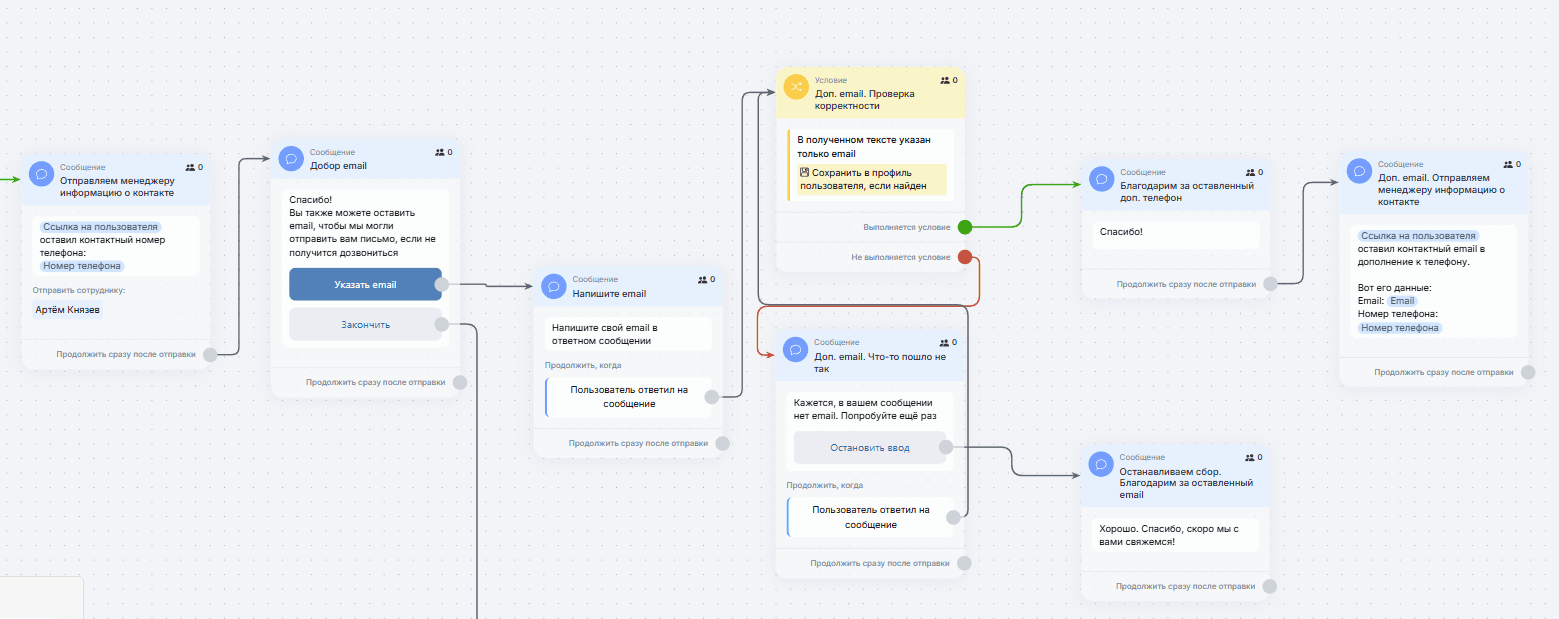Viewport: 1559px width, 619px height.
Task: Click Email variable tag in rightmost node
Action: [1402, 301]
